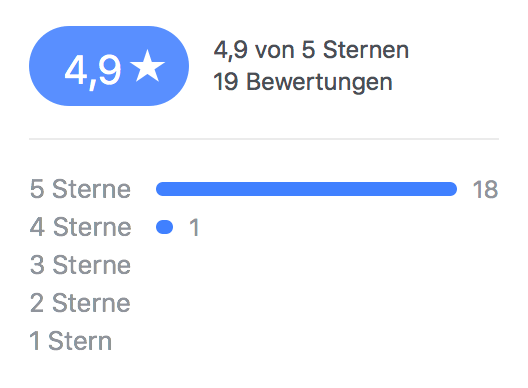Select the 1 Stern row label
The image size is (528, 388).
tap(71, 342)
